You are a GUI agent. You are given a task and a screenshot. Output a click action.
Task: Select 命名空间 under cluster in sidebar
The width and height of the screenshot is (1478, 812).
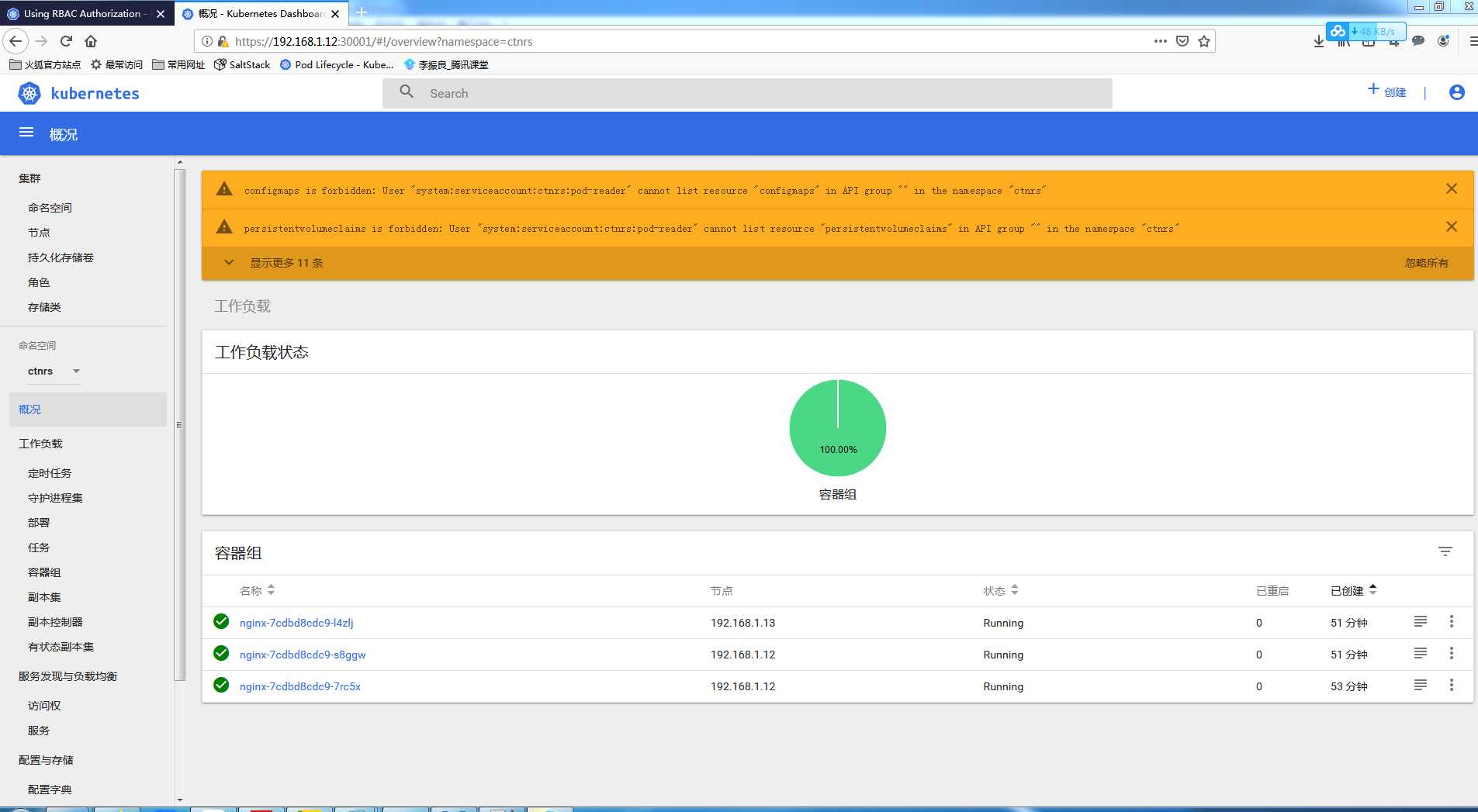pyautogui.click(x=50, y=208)
